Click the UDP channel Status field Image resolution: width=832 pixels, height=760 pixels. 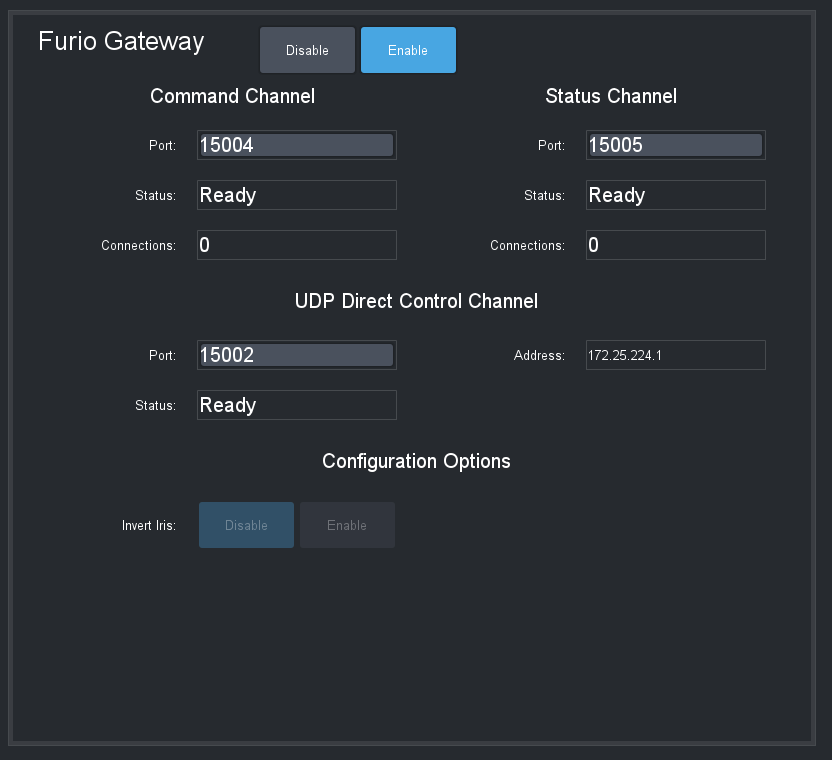pos(296,404)
